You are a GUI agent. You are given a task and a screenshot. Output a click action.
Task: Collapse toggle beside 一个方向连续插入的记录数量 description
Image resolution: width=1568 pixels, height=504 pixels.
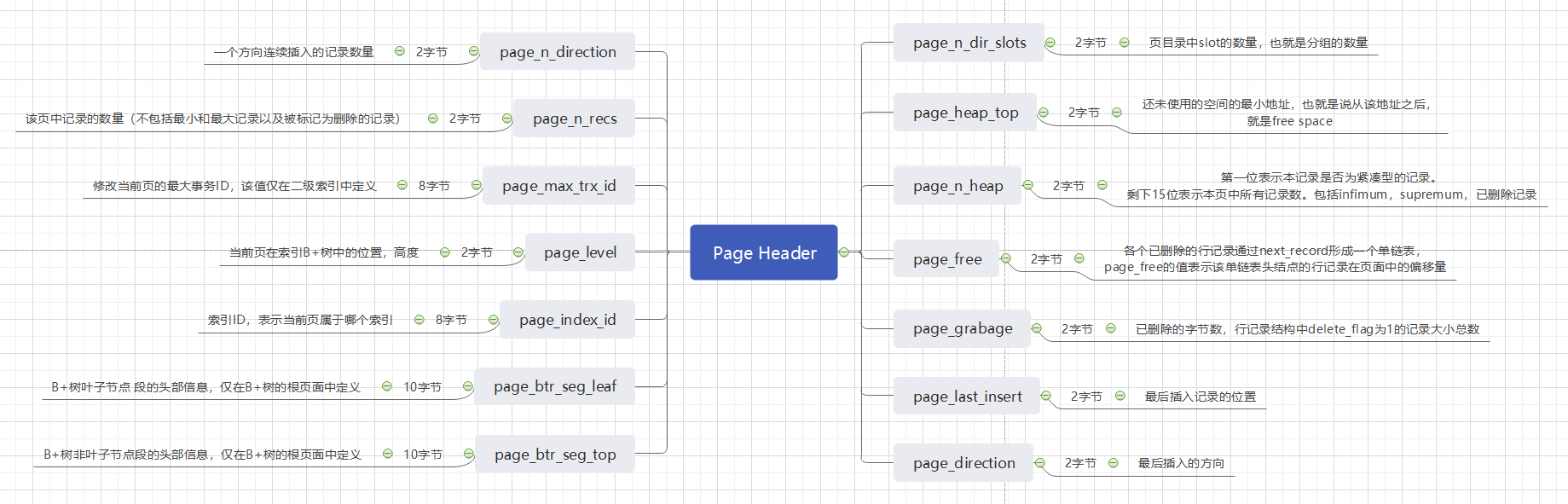tap(399, 51)
